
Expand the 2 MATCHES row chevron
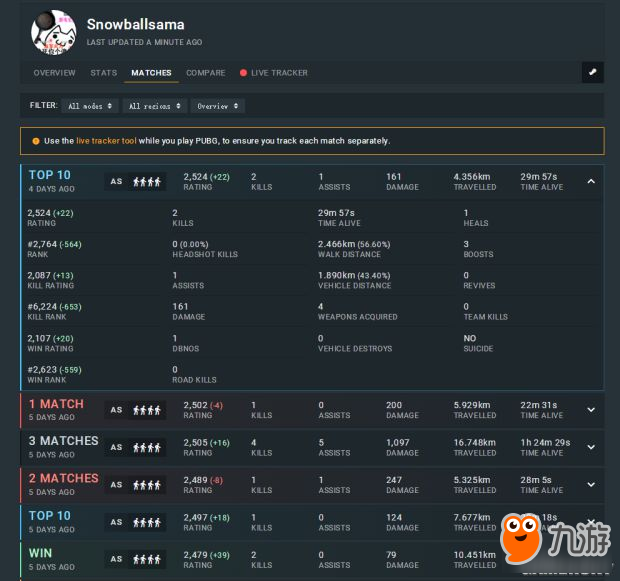(x=591, y=485)
